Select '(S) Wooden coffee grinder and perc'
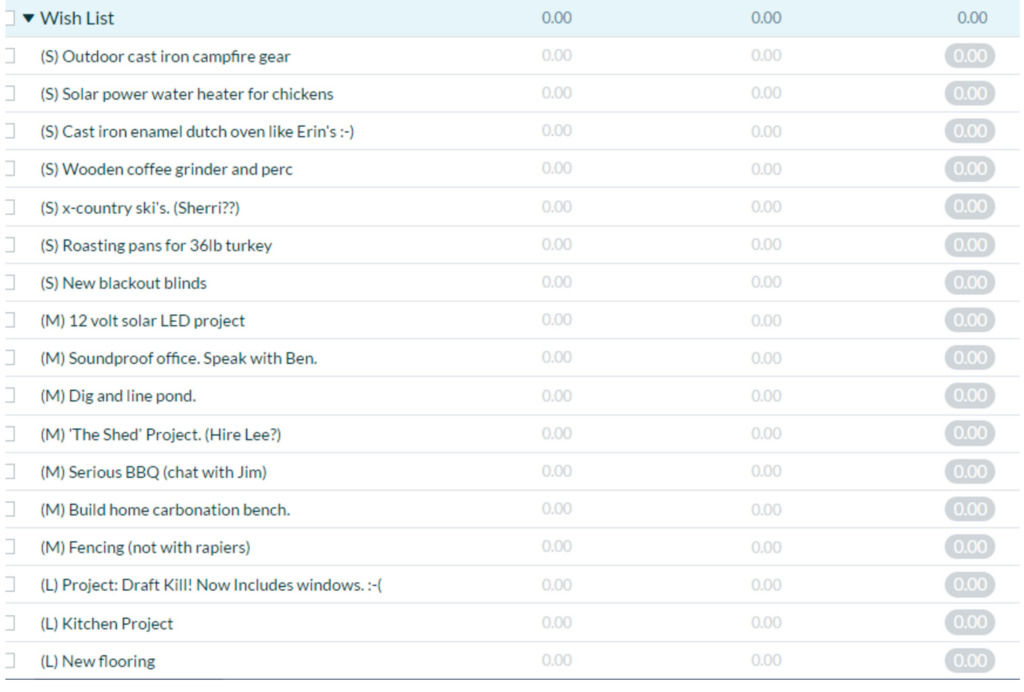Image resolution: width=1024 pixels, height=692 pixels. tap(167, 170)
